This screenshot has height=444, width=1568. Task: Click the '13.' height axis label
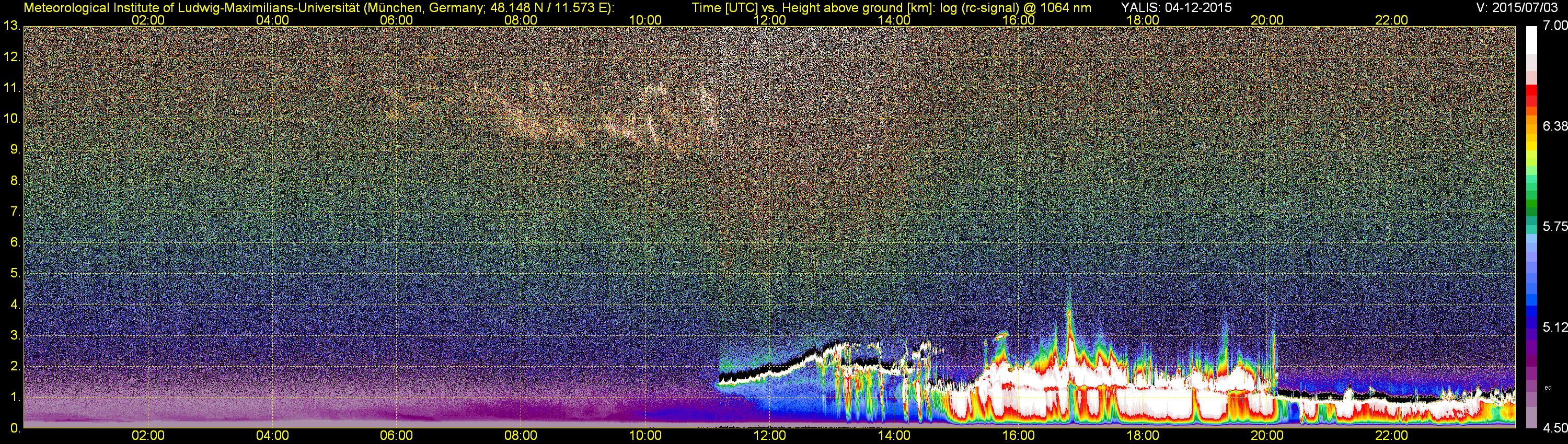(11, 26)
